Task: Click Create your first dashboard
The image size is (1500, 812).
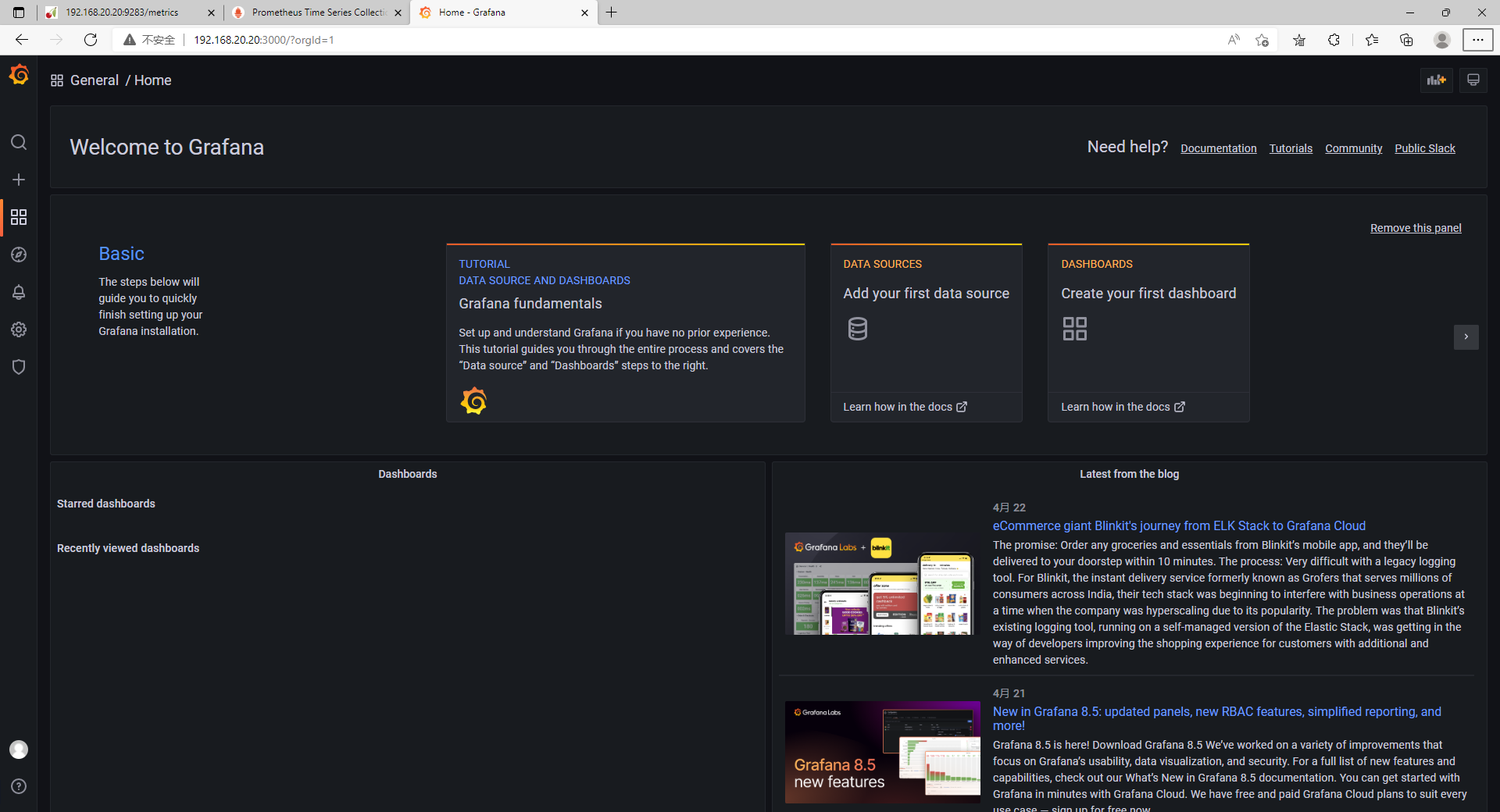Action: [x=1148, y=294]
